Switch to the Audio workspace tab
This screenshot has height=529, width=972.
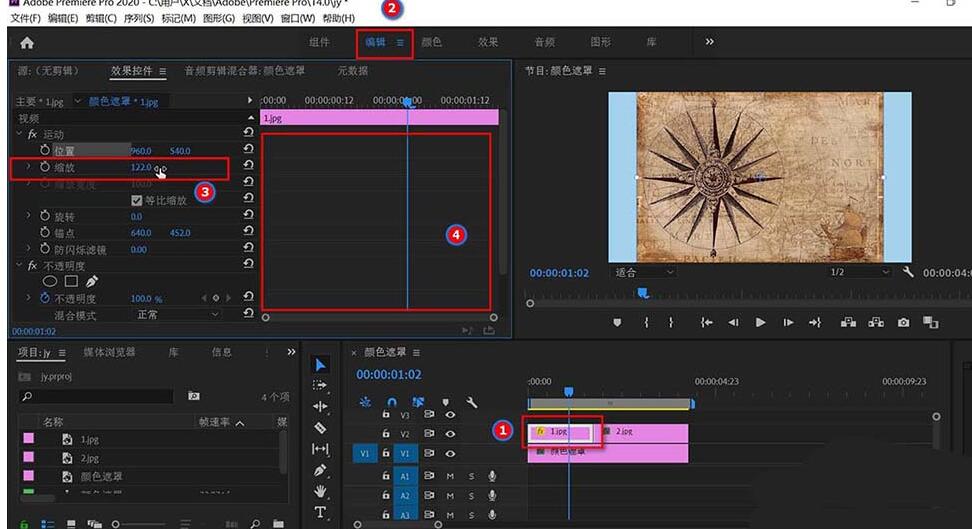tap(544, 42)
